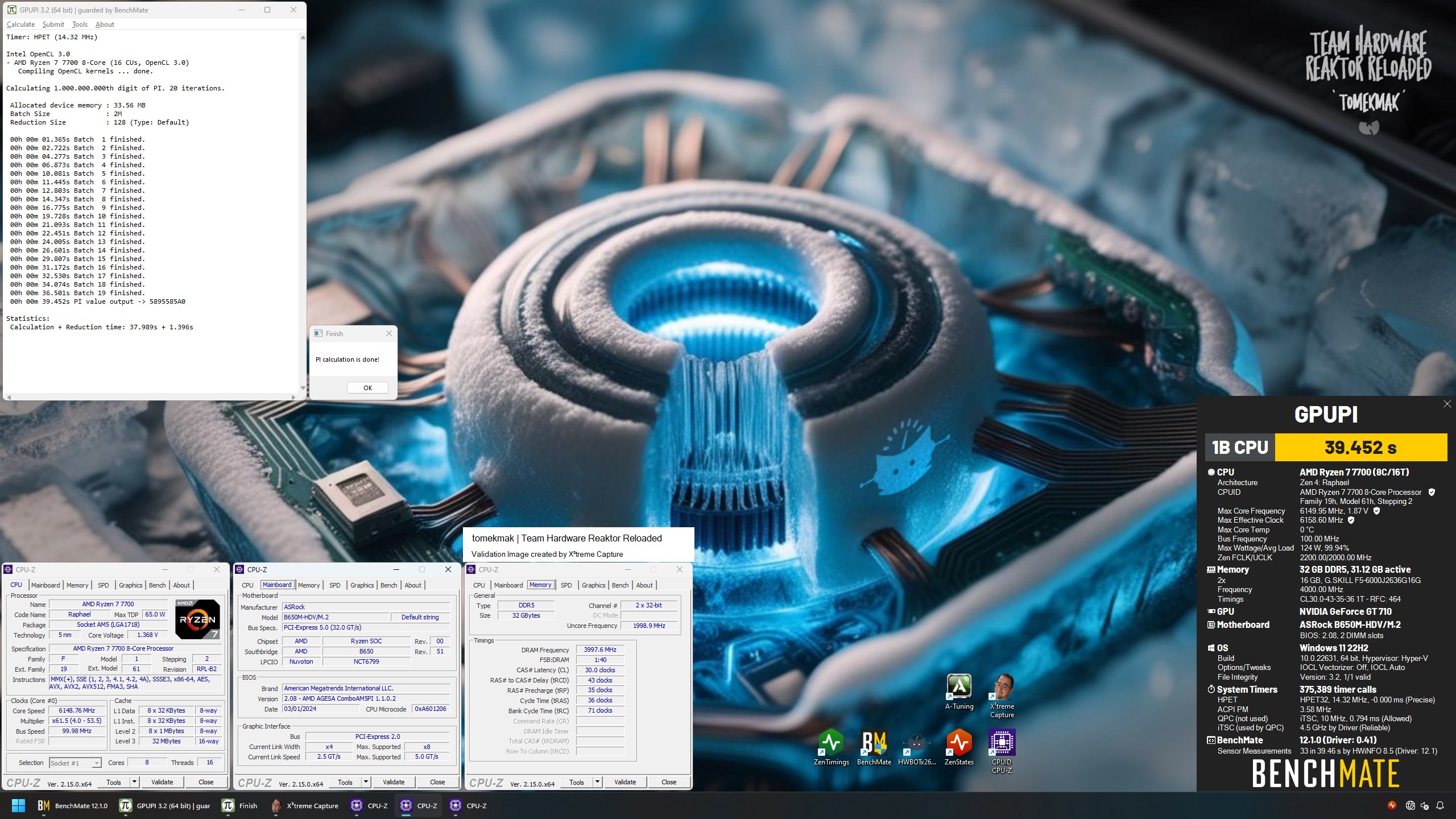Click Windows Start button
Image resolution: width=1456 pixels, height=819 pixels.
pyautogui.click(x=18, y=805)
